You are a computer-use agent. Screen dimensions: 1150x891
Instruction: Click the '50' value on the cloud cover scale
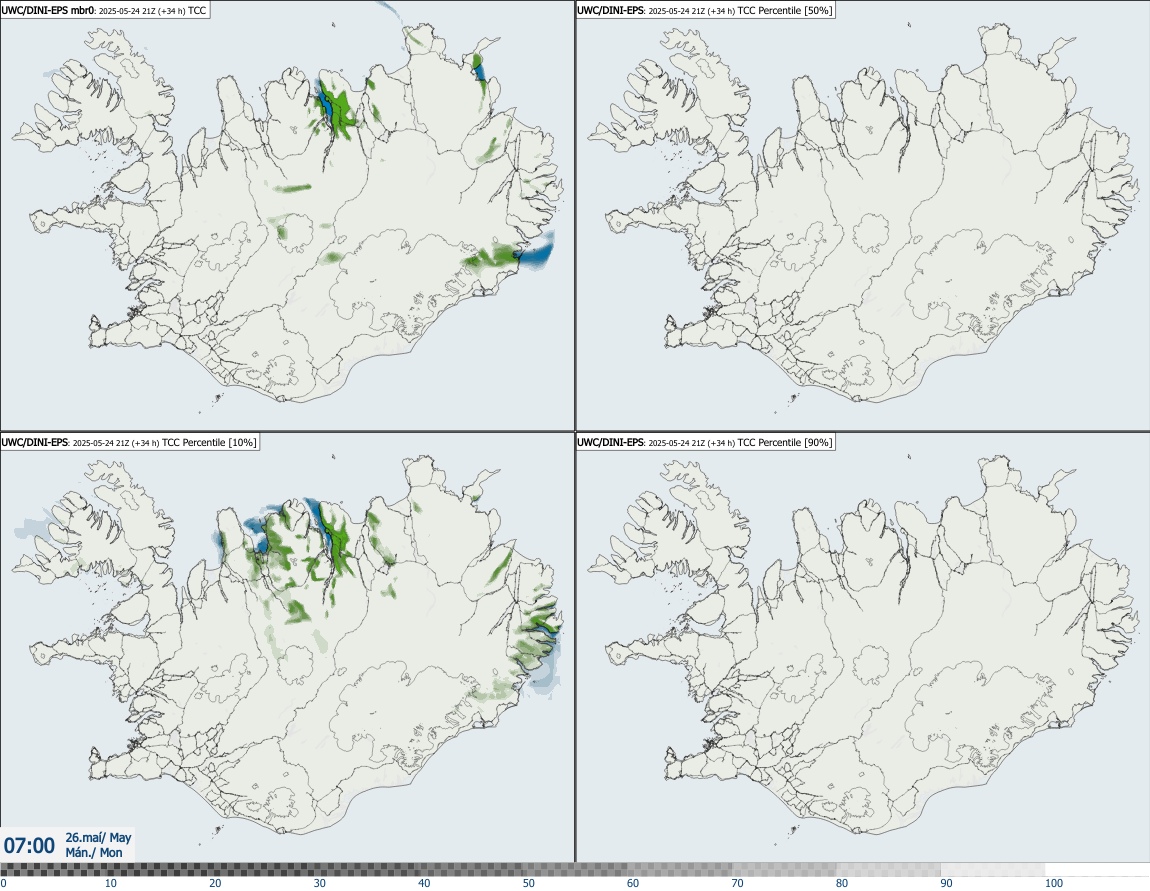point(529,883)
